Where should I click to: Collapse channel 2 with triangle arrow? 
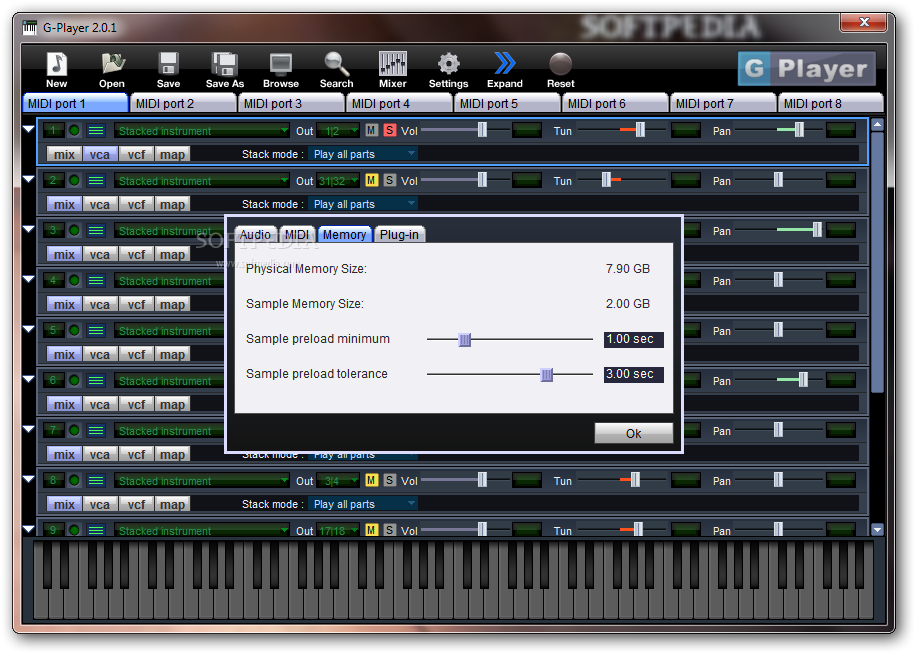[x=29, y=179]
